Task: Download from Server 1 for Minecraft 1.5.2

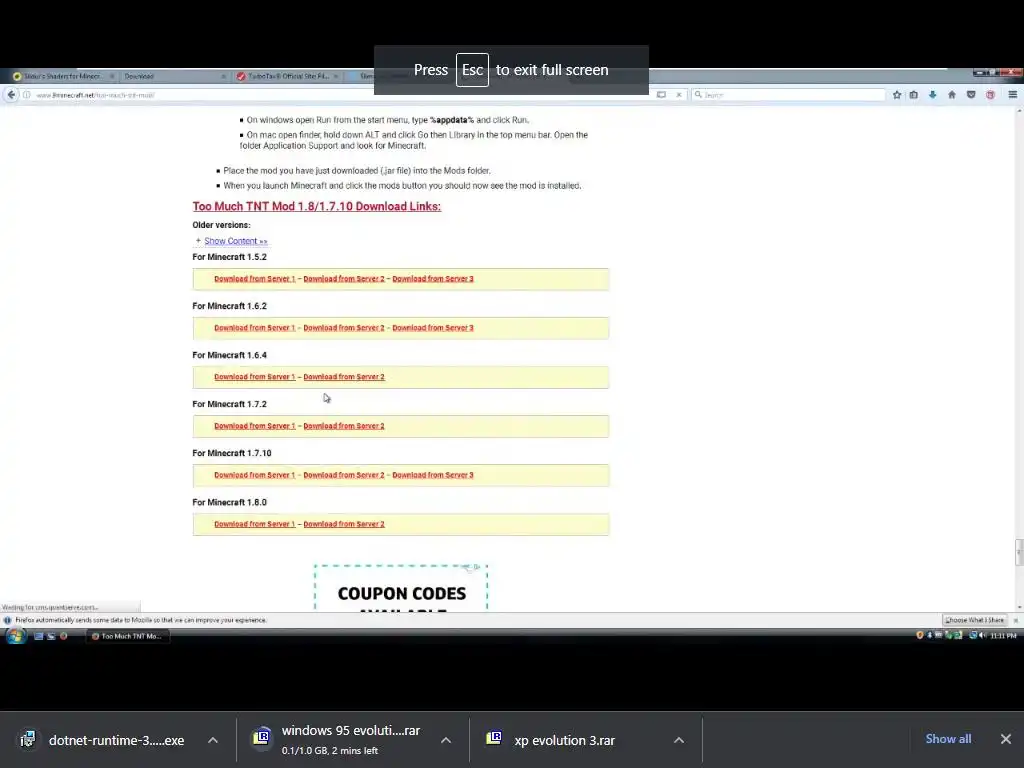Action: [x=255, y=279]
